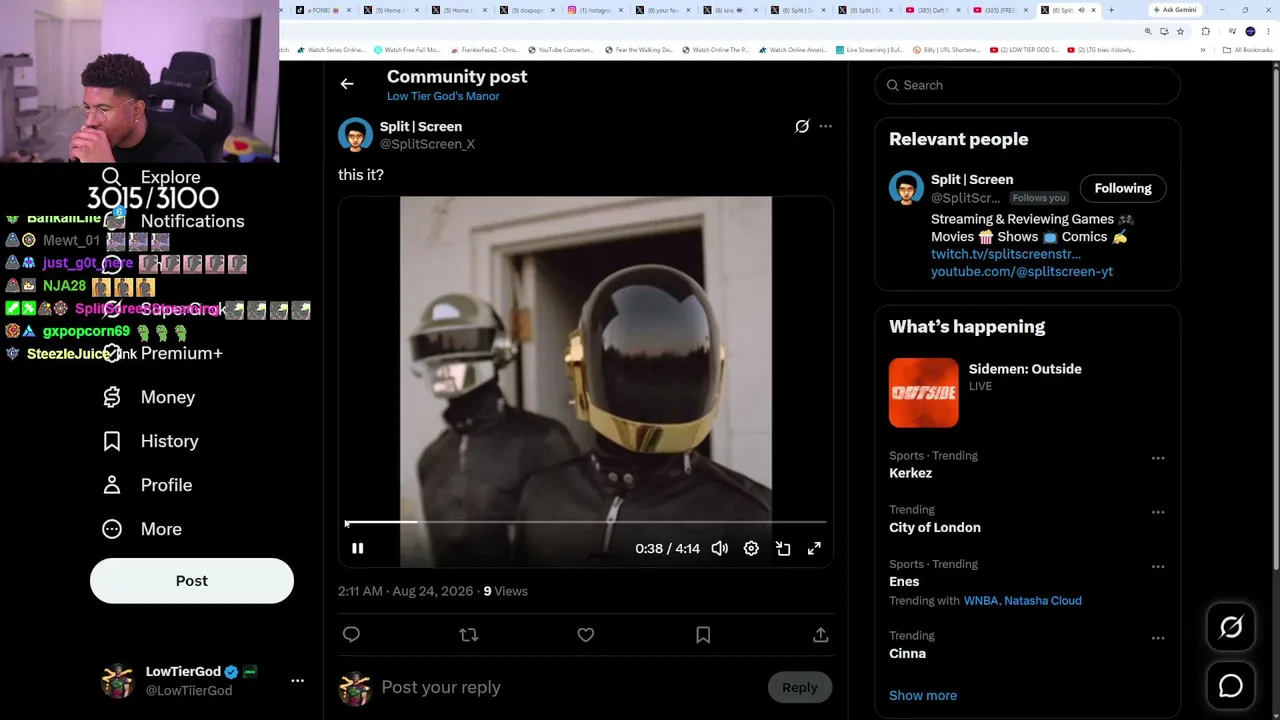Screen dimensions: 1280x720
Task: Open the floating messages chat button
Action: pyautogui.click(x=1231, y=686)
